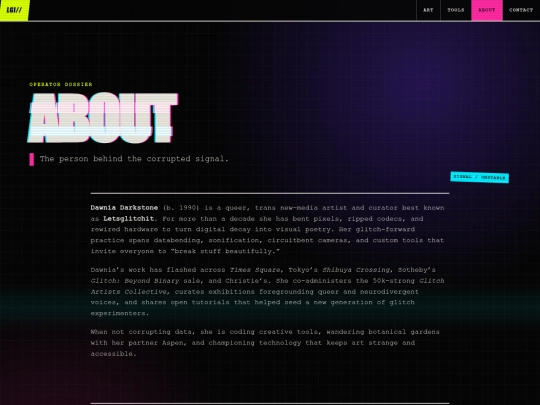
Task: Open the CONTACT page link
Action: [521, 10]
